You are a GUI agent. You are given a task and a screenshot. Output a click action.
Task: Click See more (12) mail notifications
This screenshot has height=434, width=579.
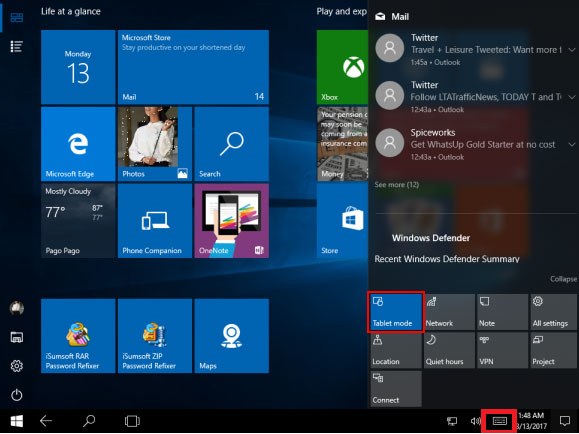(x=397, y=185)
